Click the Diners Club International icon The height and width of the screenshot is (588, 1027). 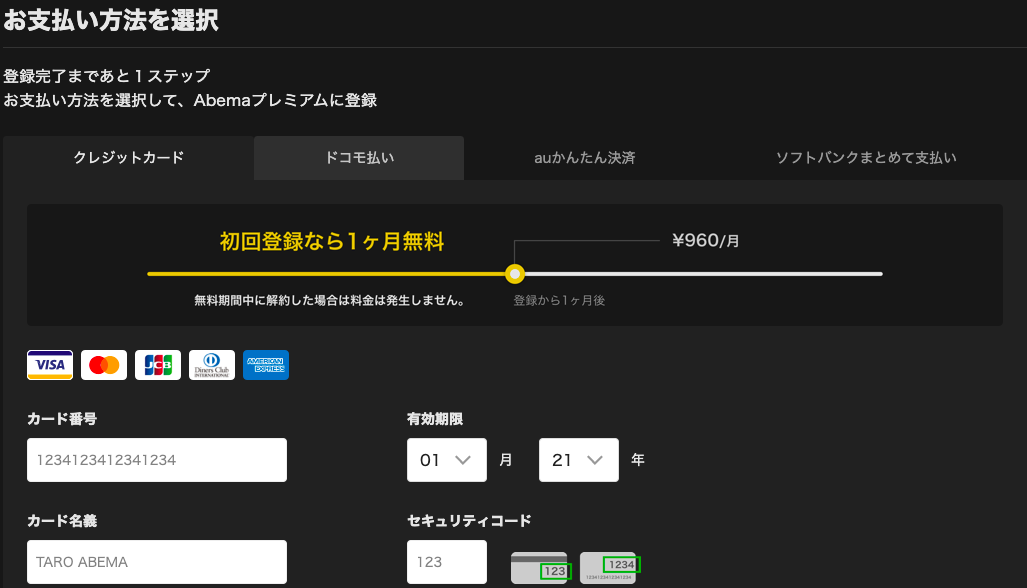[x=212, y=365]
